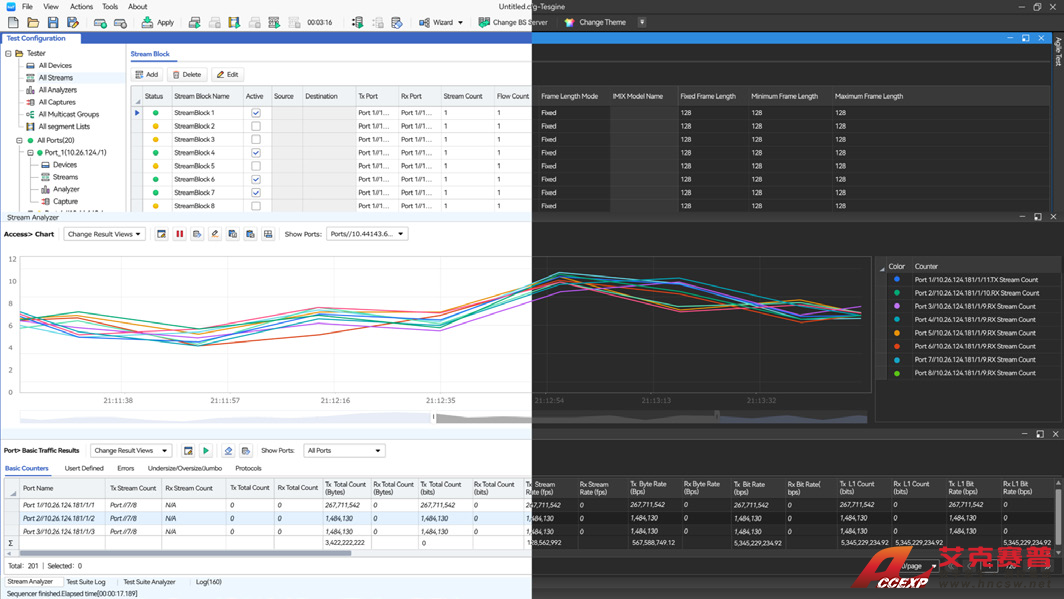This screenshot has height=599, width=1064.
Task: Open the All Ports dropdown
Action: point(343,451)
